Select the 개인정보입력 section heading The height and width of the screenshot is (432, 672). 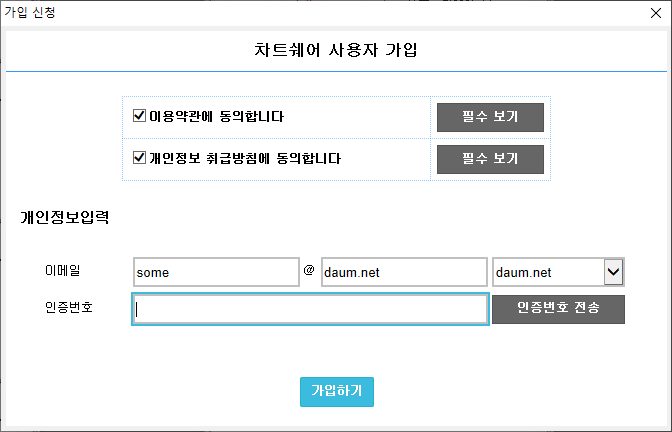(x=65, y=216)
